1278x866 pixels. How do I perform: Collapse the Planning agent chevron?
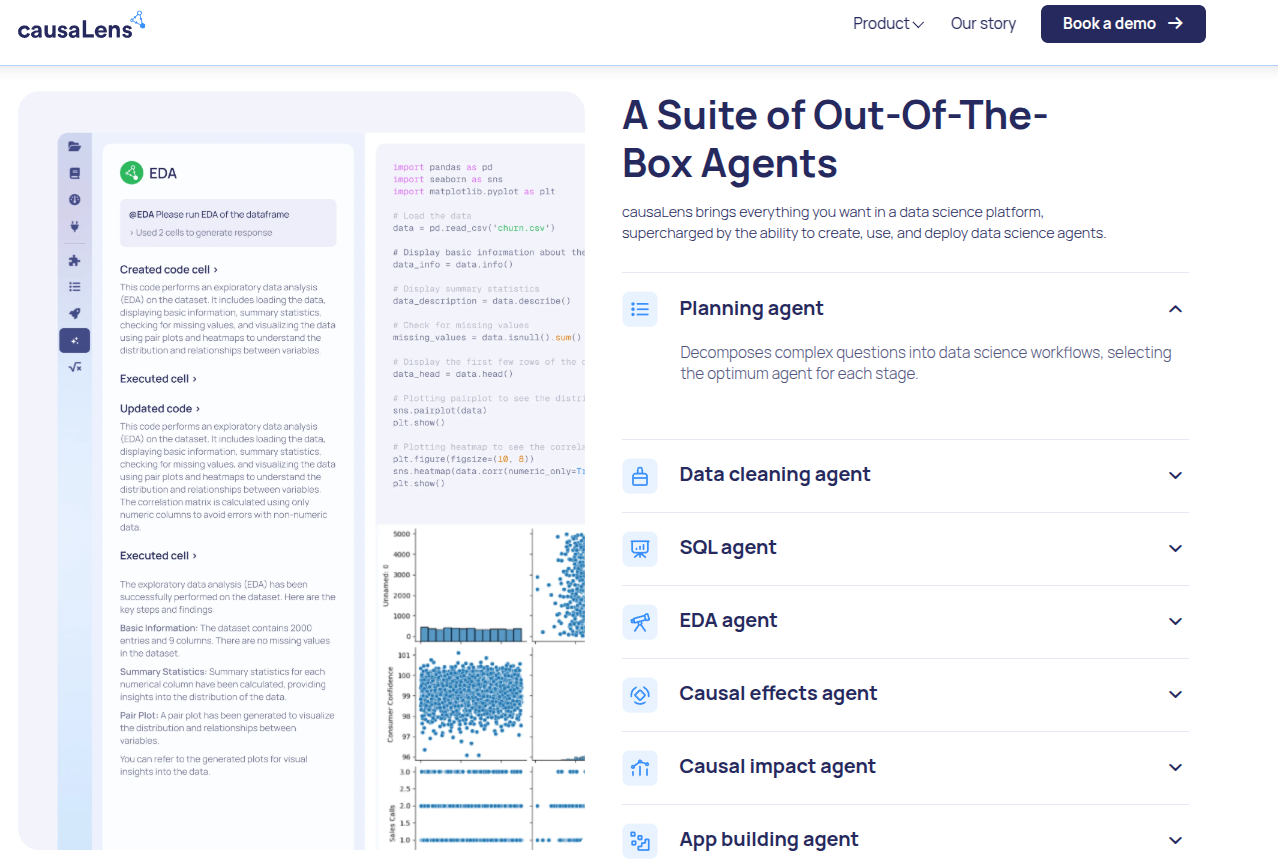click(x=1175, y=309)
